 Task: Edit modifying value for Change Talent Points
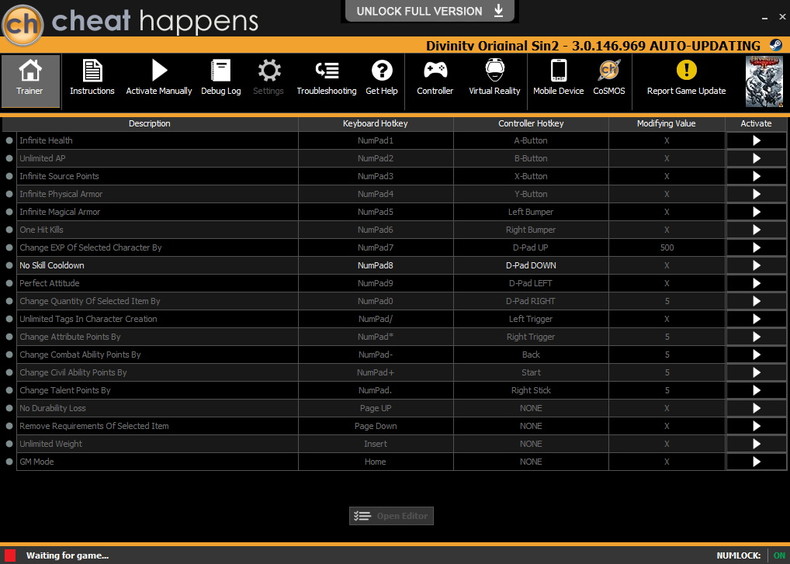pyautogui.click(x=667, y=390)
